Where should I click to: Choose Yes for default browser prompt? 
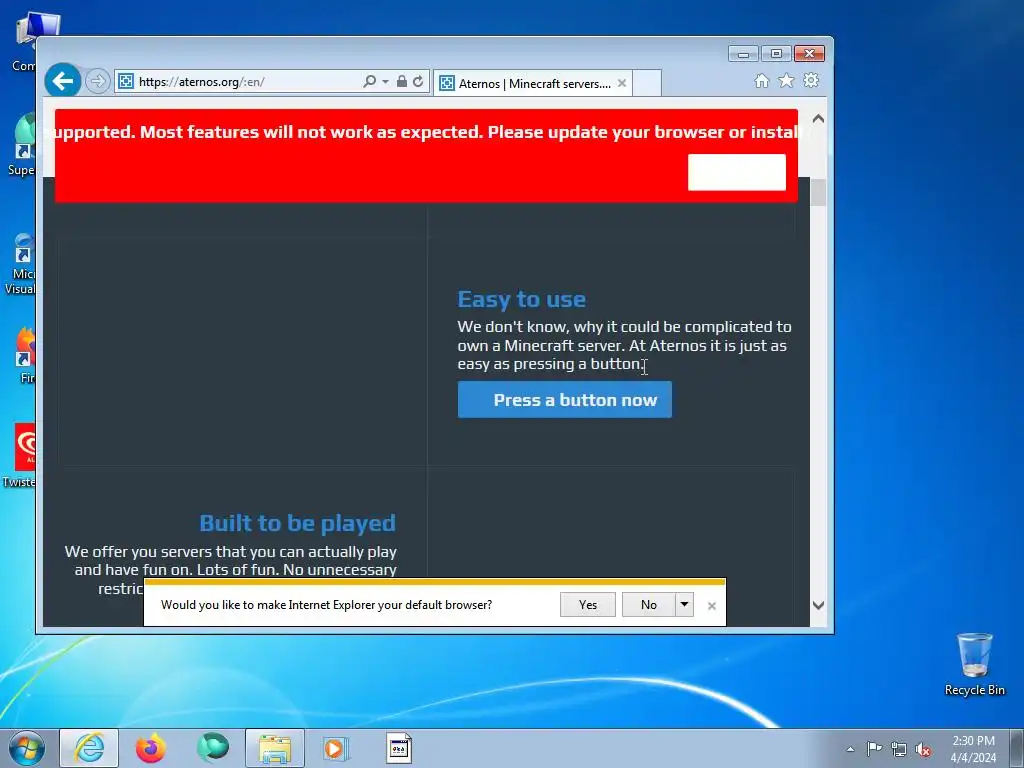click(588, 605)
